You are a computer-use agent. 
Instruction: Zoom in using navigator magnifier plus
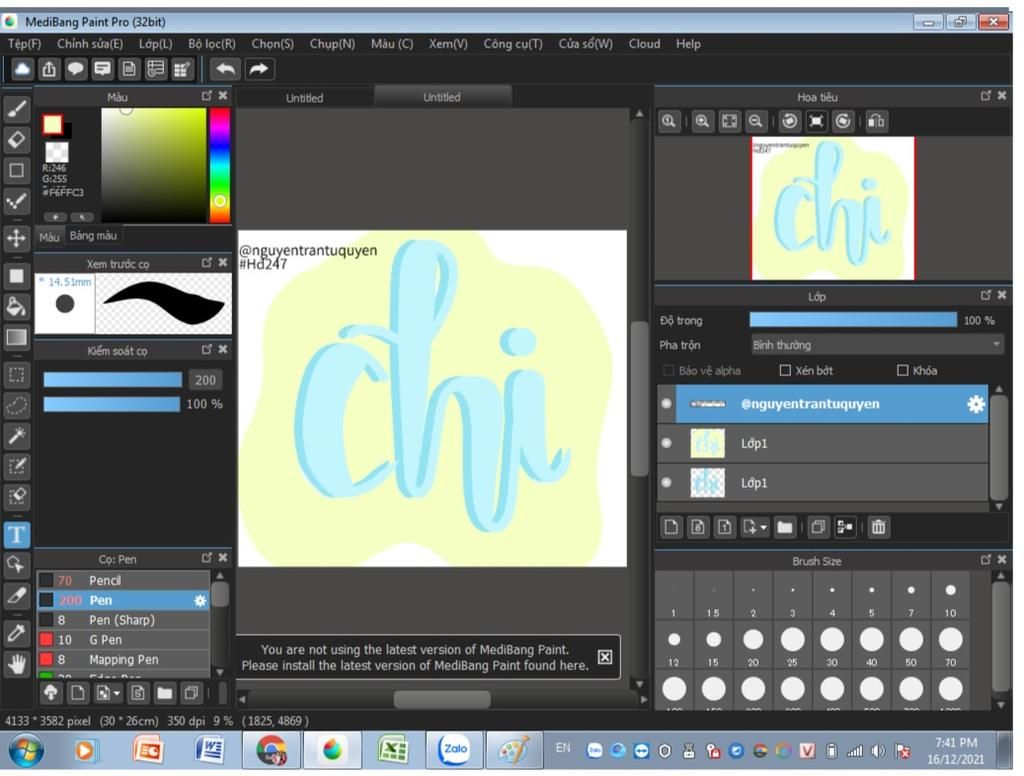coord(702,121)
